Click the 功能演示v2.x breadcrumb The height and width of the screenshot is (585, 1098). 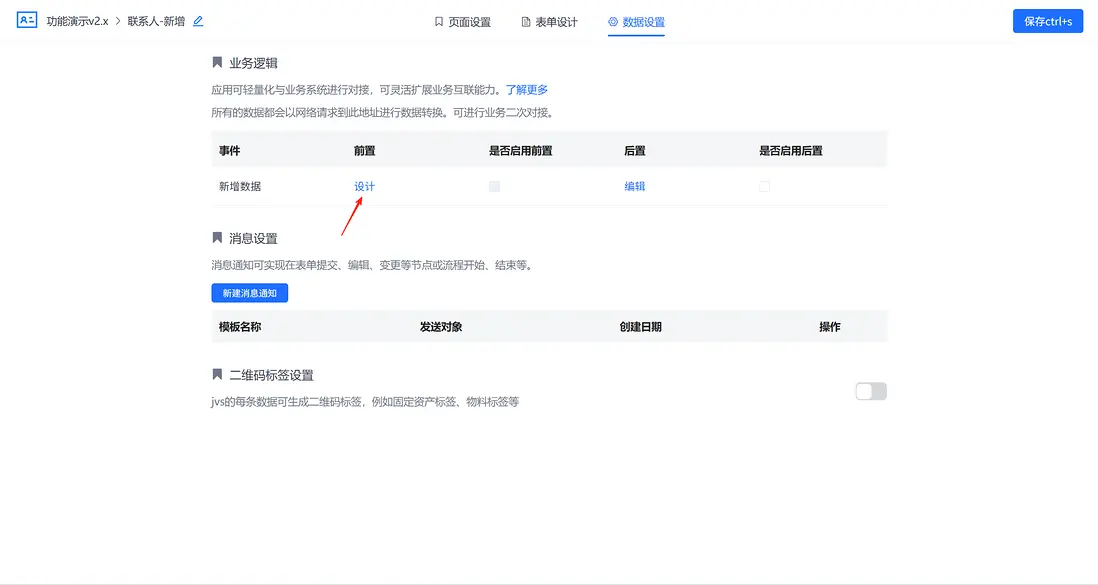[x=77, y=21]
